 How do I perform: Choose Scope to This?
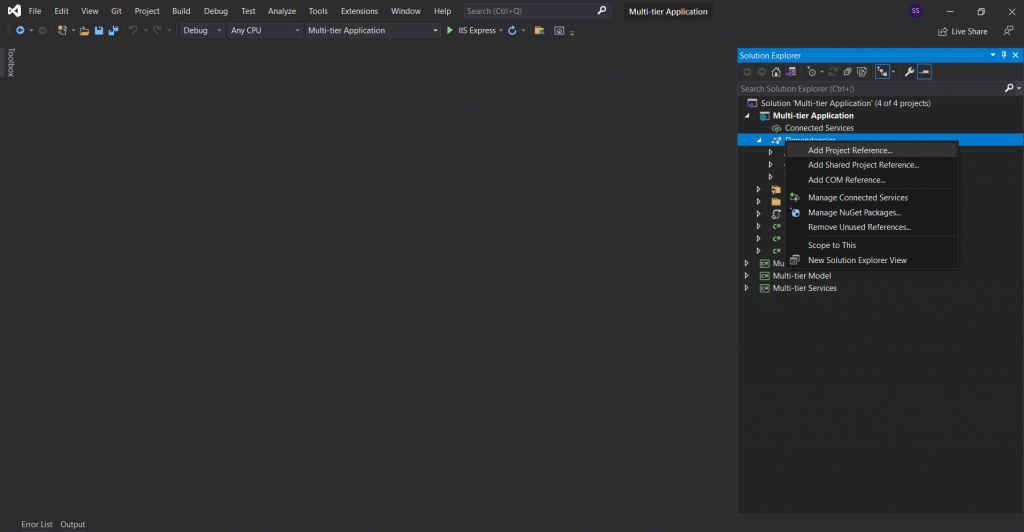click(872, 245)
